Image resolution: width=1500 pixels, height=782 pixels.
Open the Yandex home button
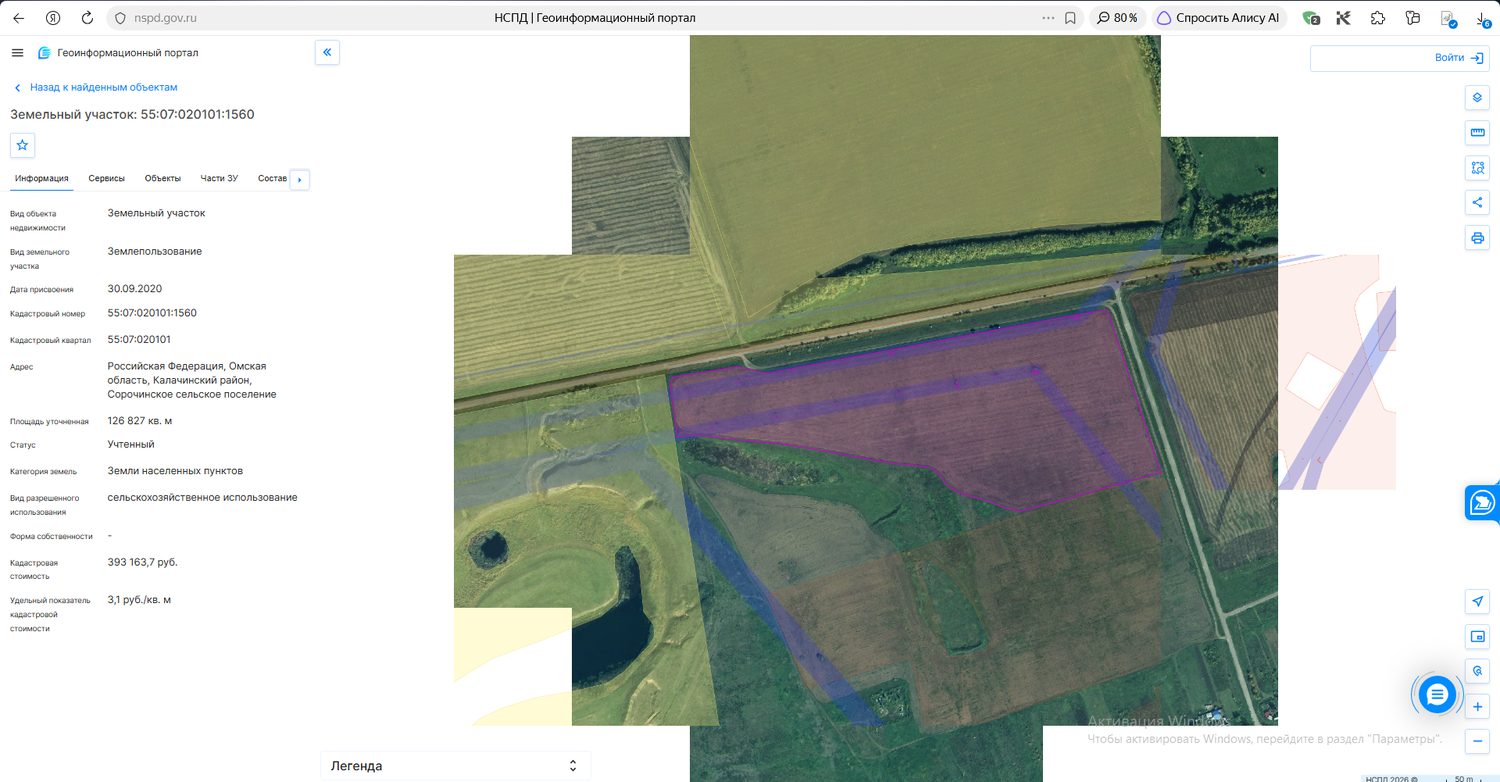coord(53,18)
